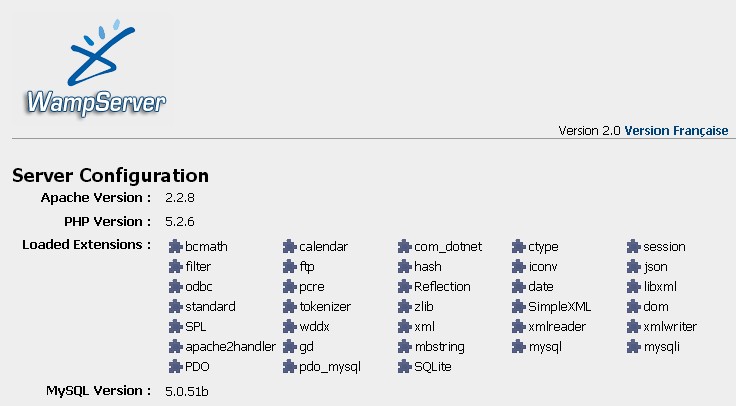Click the MySQL version value 5.0.51b

pyautogui.click(x=187, y=390)
